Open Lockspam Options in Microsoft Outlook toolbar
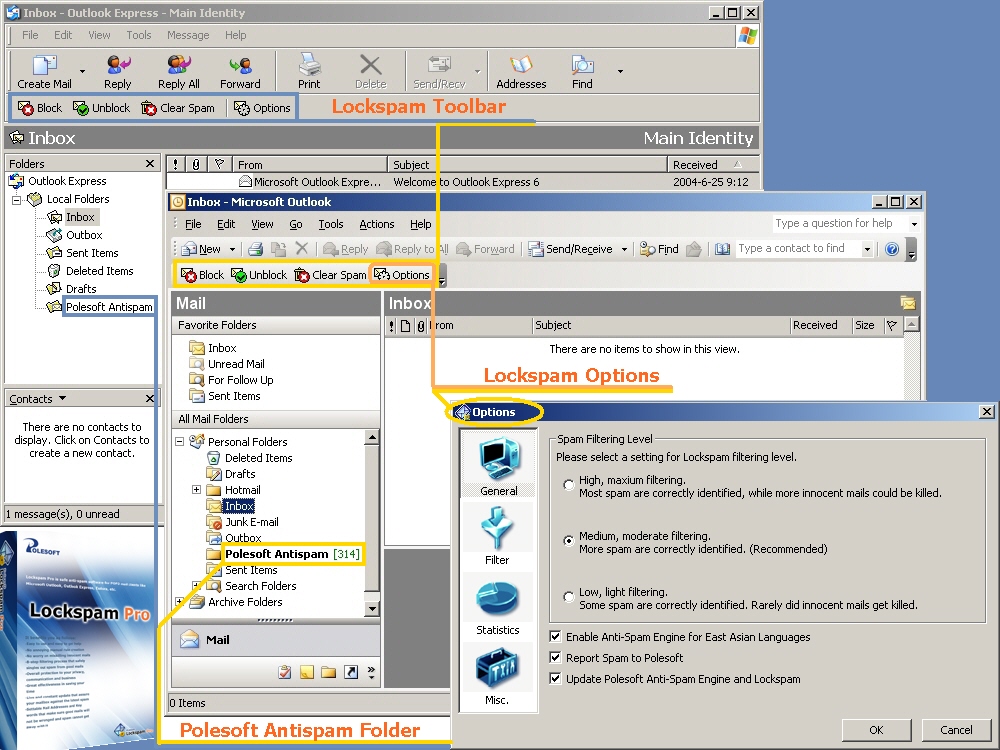 [x=402, y=275]
